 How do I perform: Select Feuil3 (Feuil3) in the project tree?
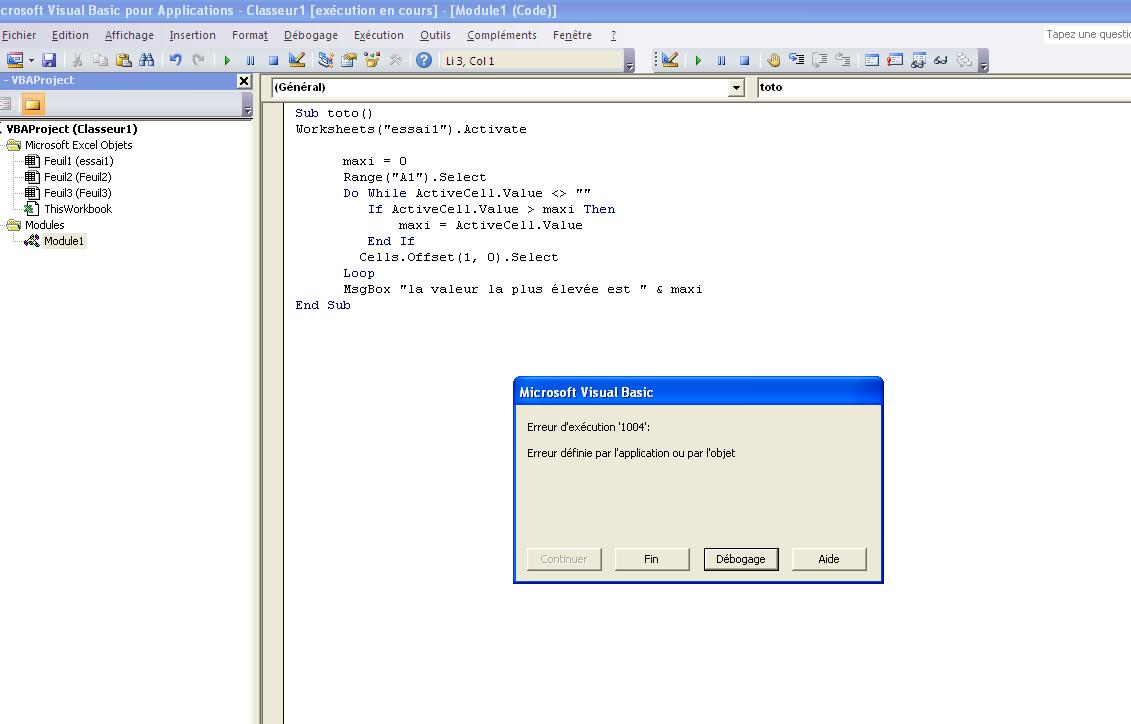(x=77, y=193)
